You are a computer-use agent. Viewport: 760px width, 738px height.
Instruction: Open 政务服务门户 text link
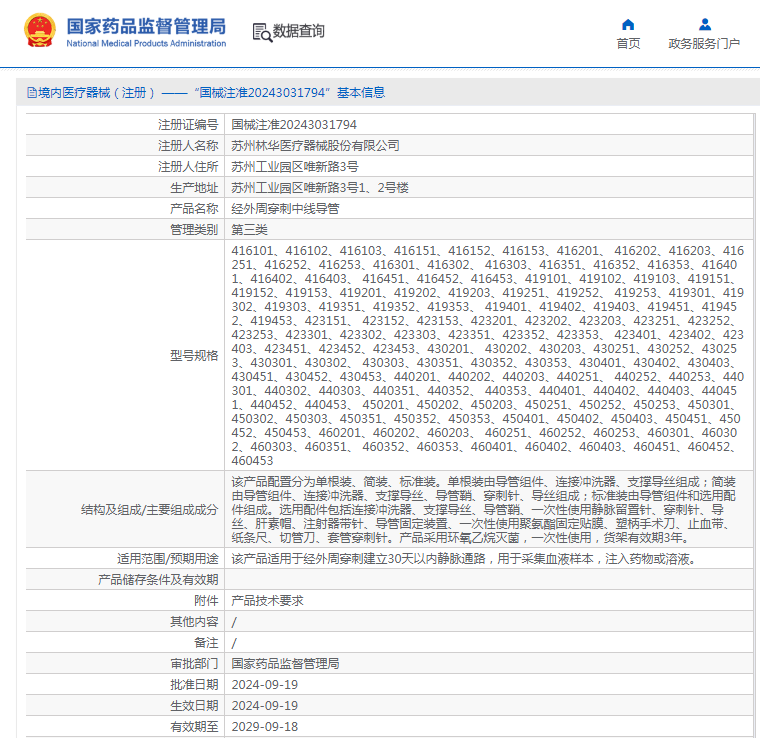pyautogui.click(x=704, y=44)
